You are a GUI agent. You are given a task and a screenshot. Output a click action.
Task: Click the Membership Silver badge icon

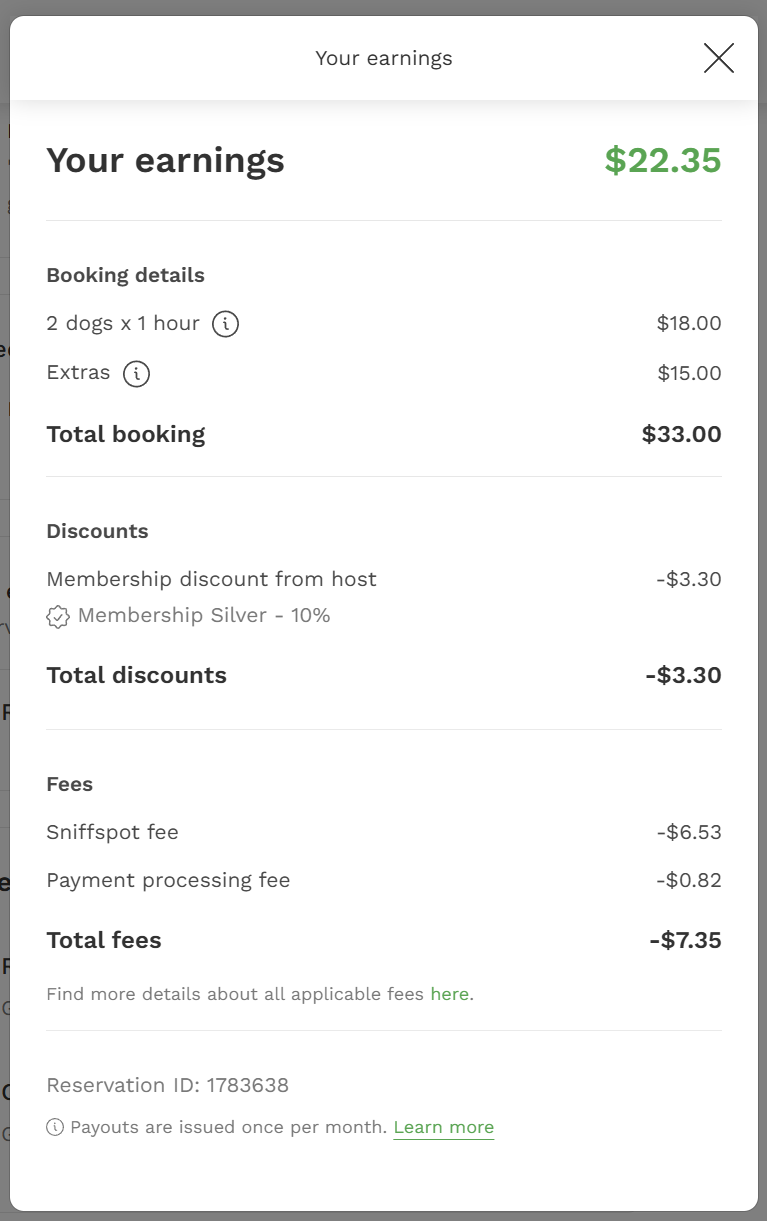click(58, 617)
